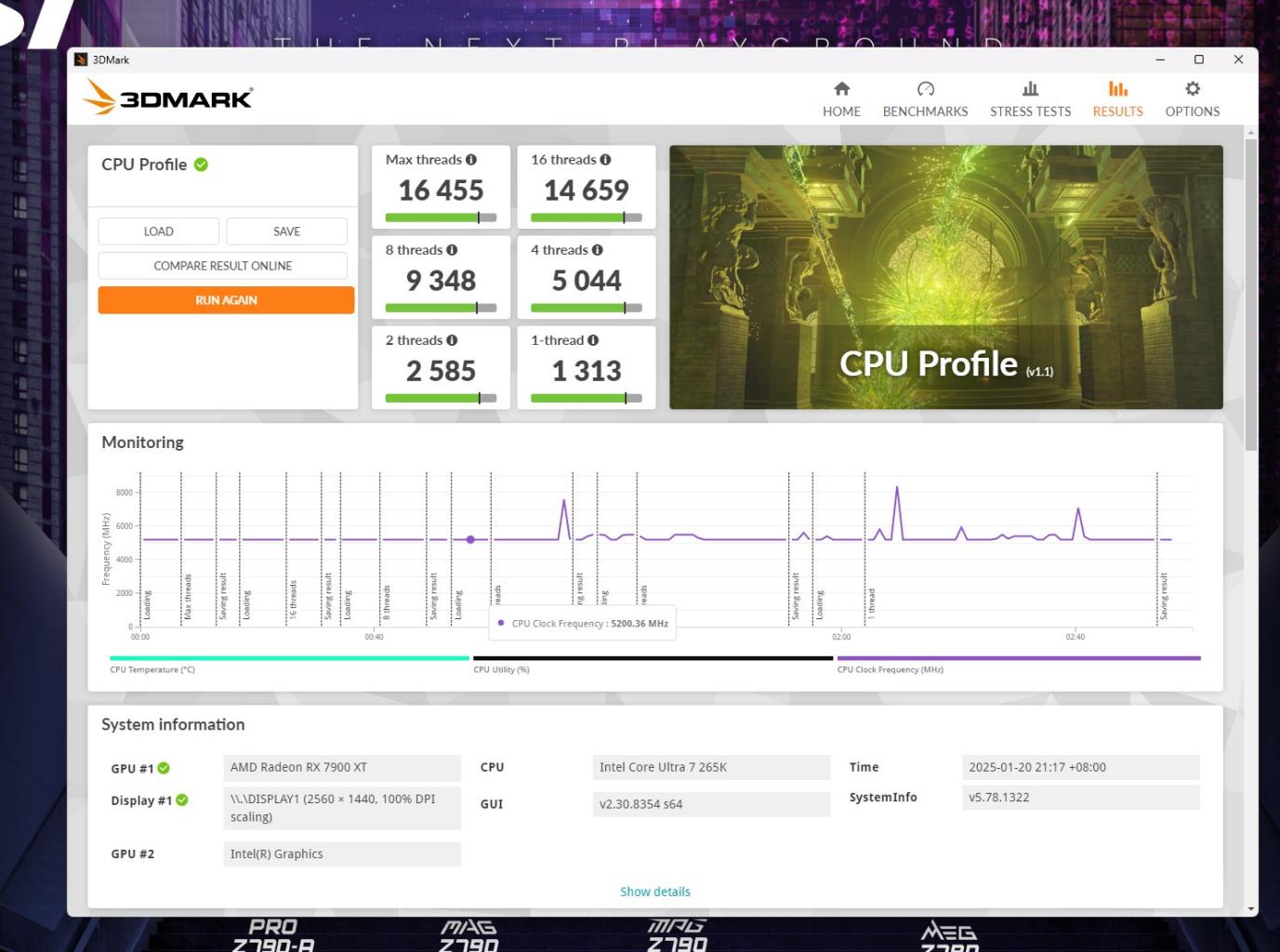
Task: Open the Stress Tests tab
Action: click(1030, 99)
